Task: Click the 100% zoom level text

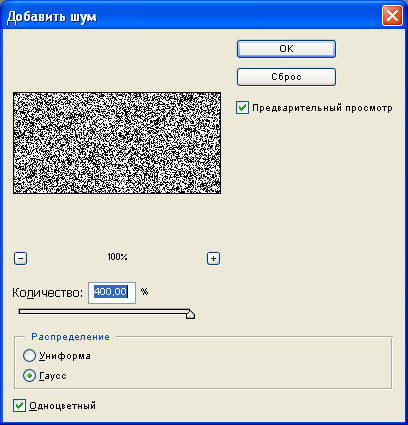Action: pos(117,257)
